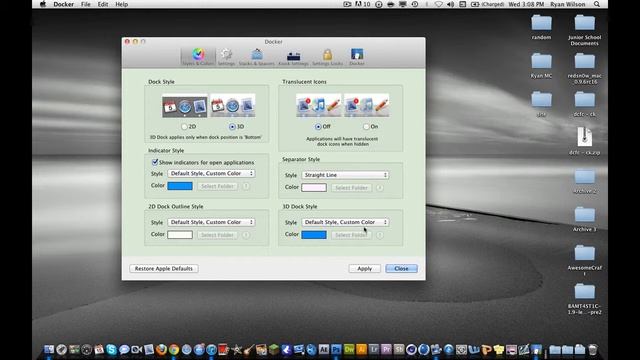This screenshot has height=360, width=640.
Task: Open iTunes from the Dock
Action: tap(211, 349)
